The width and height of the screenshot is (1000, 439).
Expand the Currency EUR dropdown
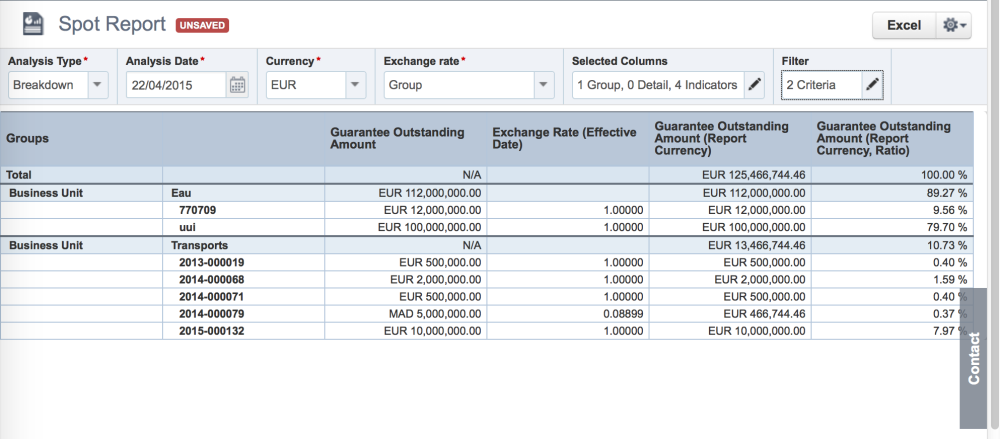point(355,85)
